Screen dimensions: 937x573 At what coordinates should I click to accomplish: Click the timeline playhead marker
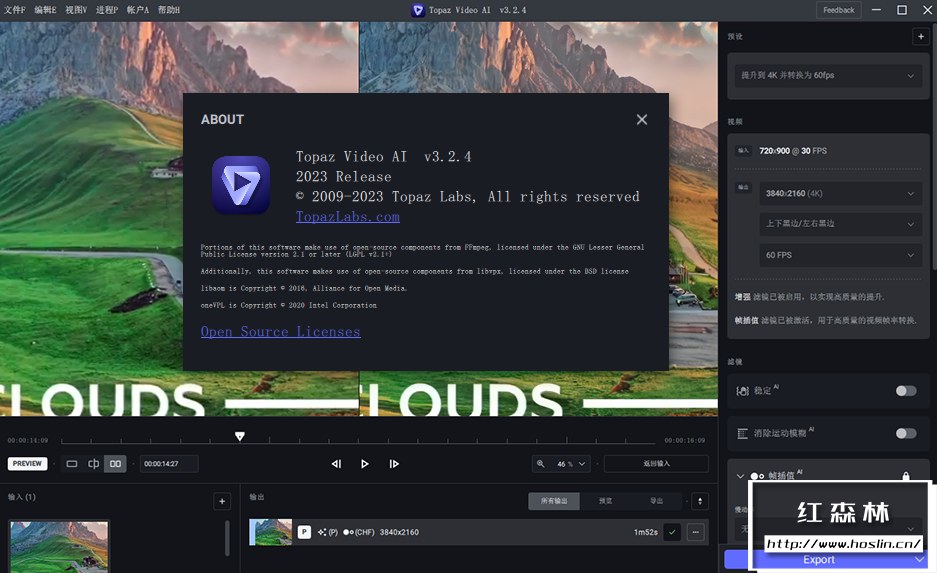(x=240, y=436)
